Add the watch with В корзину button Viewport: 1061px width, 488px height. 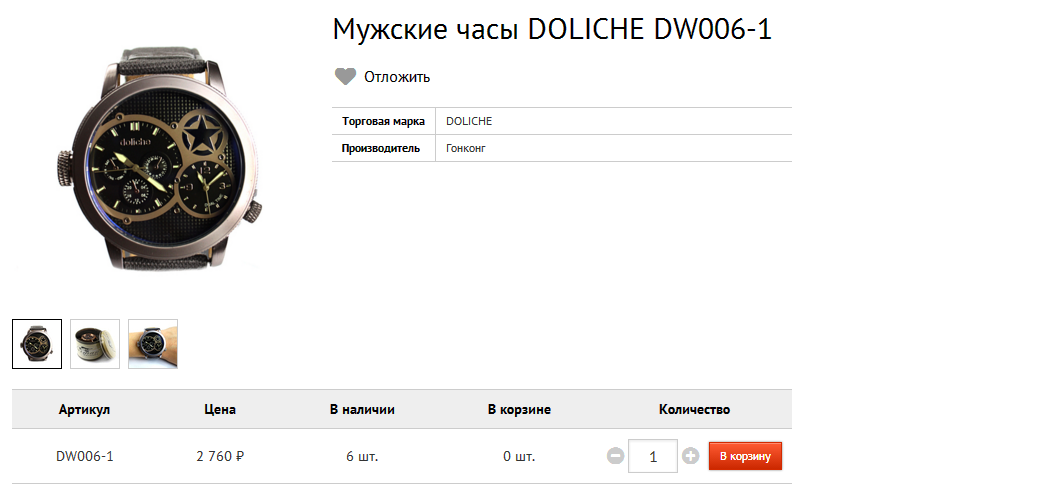tap(745, 456)
